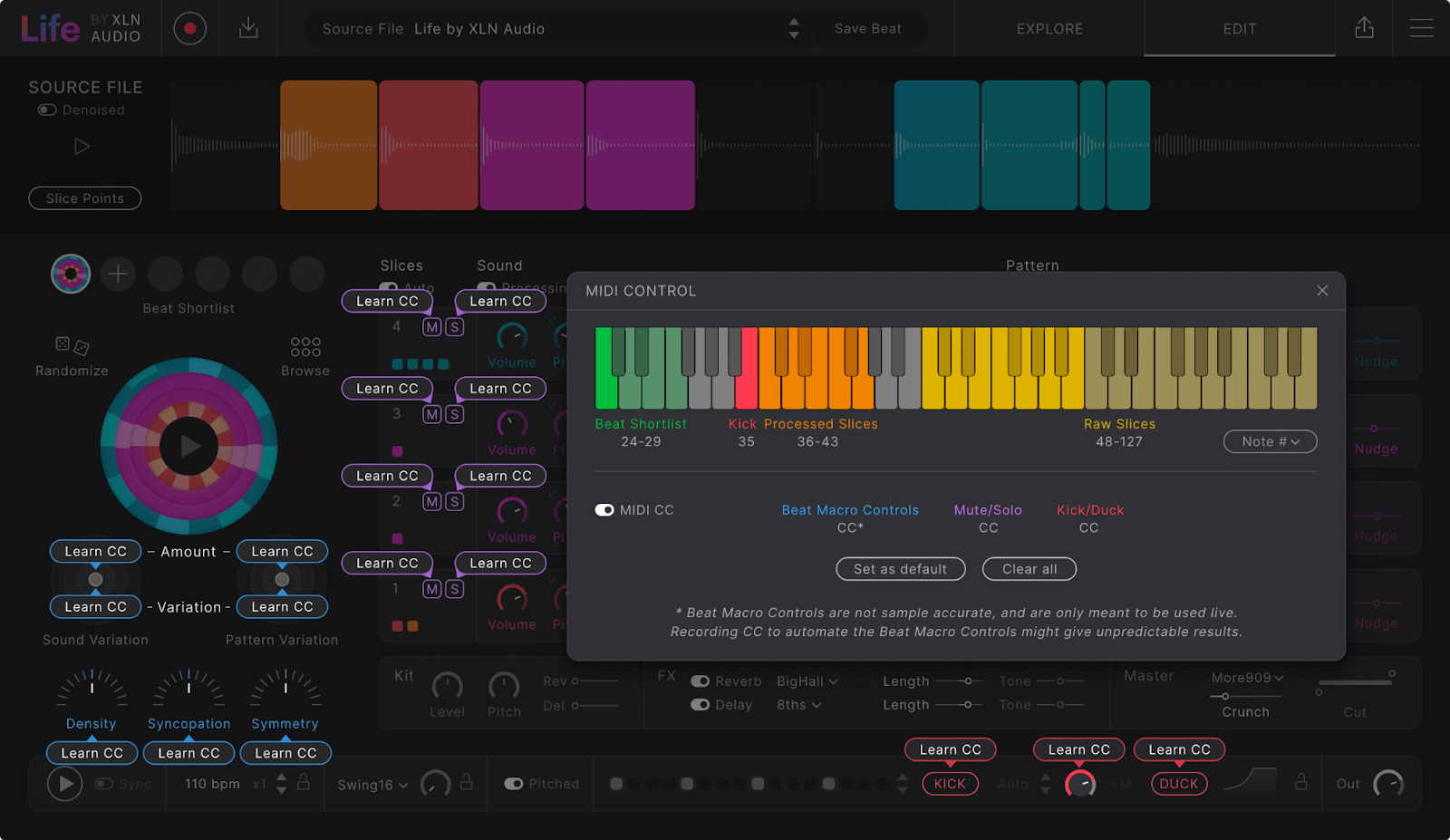Click Kick/Duck CC option
Image resolution: width=1450 pixels, height=840 pixels.
point(1090,518)
